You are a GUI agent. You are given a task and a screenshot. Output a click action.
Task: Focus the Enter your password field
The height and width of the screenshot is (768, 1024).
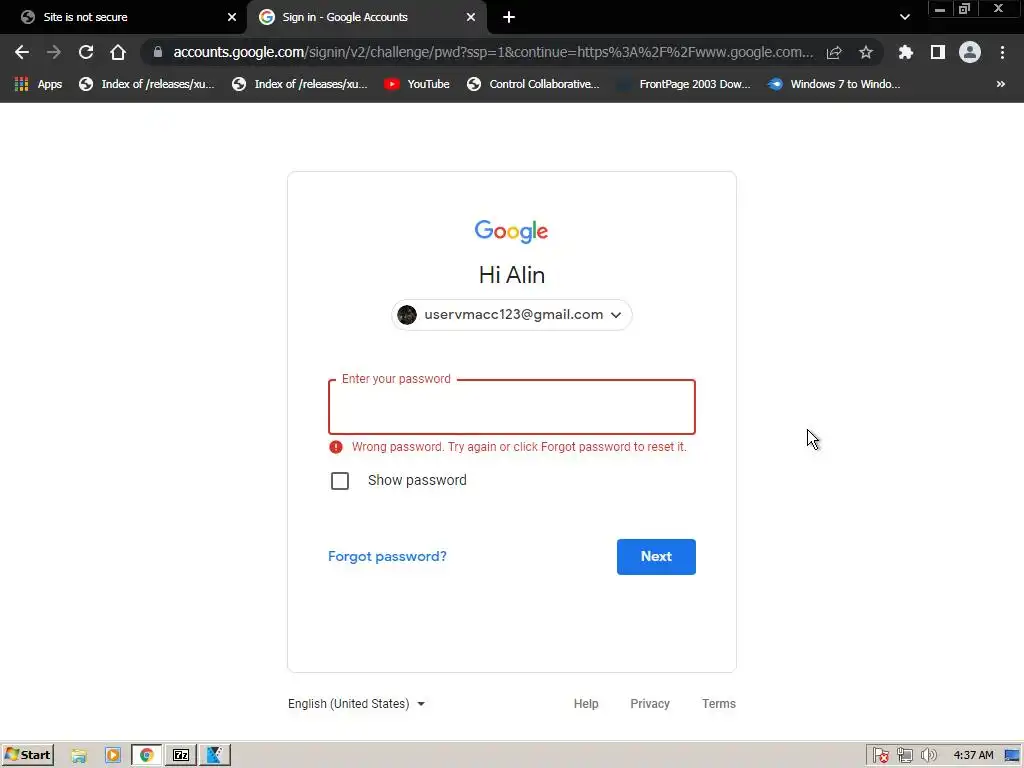pos(511,407)
